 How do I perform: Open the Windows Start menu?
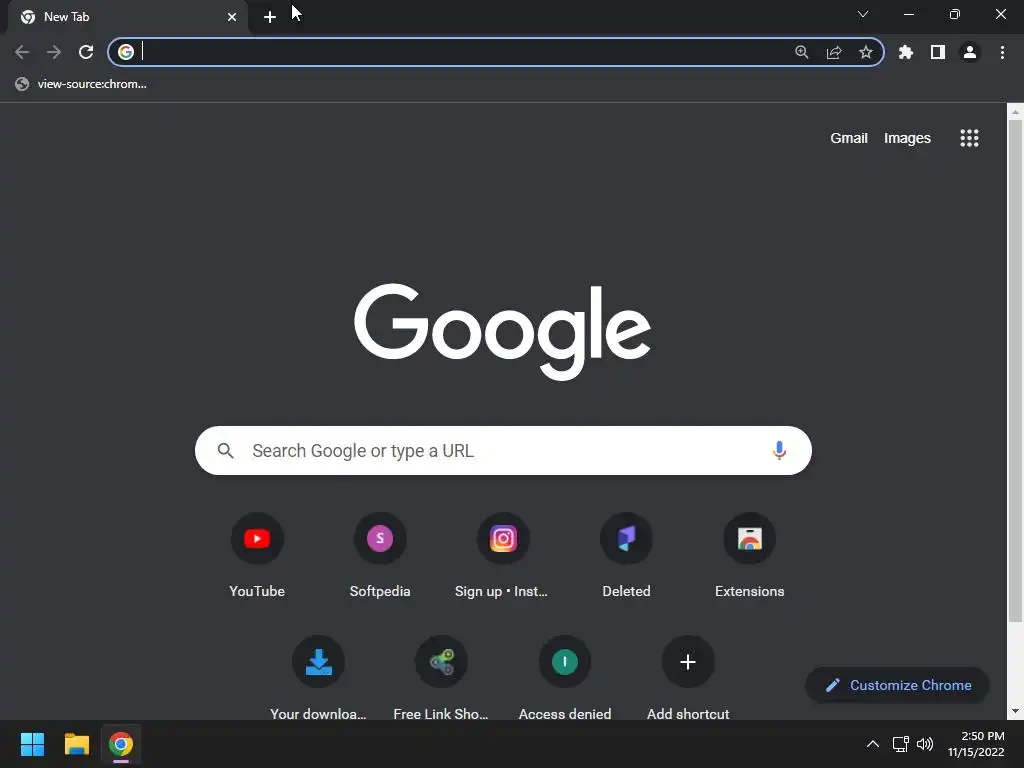(32, 744)
